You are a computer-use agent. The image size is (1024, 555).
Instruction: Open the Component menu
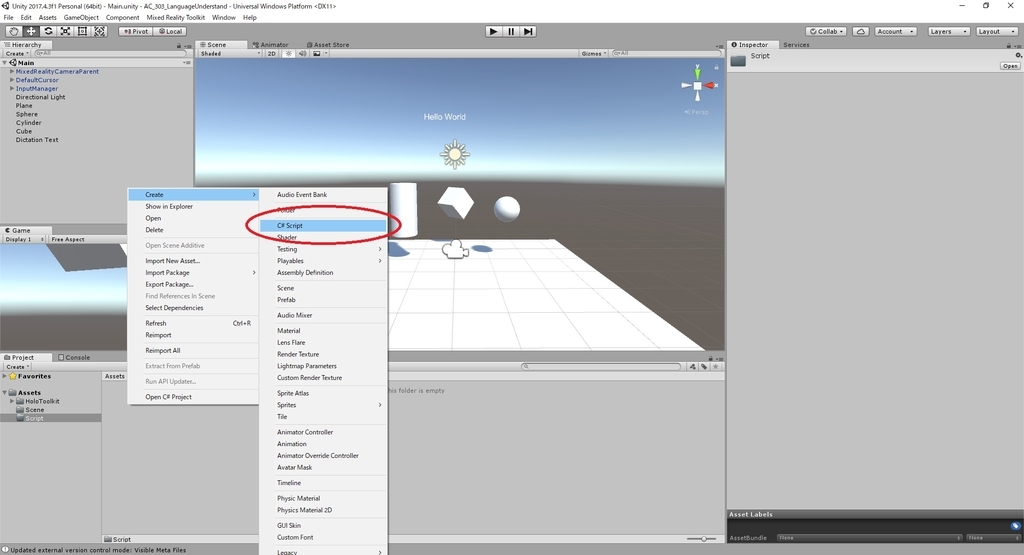(x=122, y=18)
